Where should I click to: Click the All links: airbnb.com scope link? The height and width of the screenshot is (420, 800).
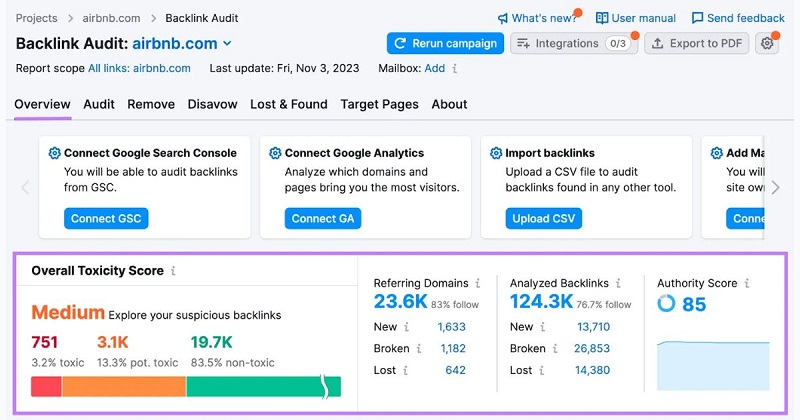(x=139, y=68)
